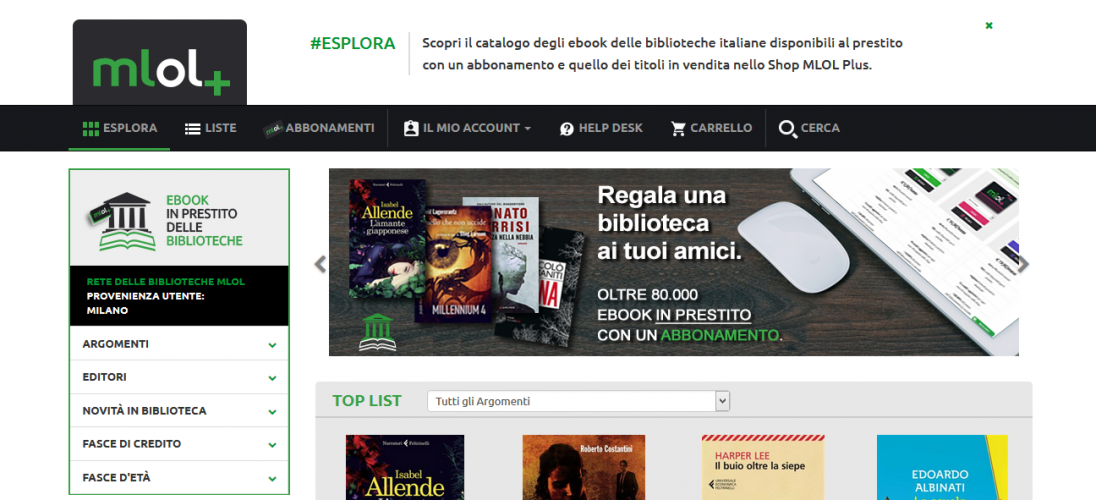Open Roberto Costantini book cover
Image resolution: width=1096 pixels, height=500 pixels.
click(584, 467)
